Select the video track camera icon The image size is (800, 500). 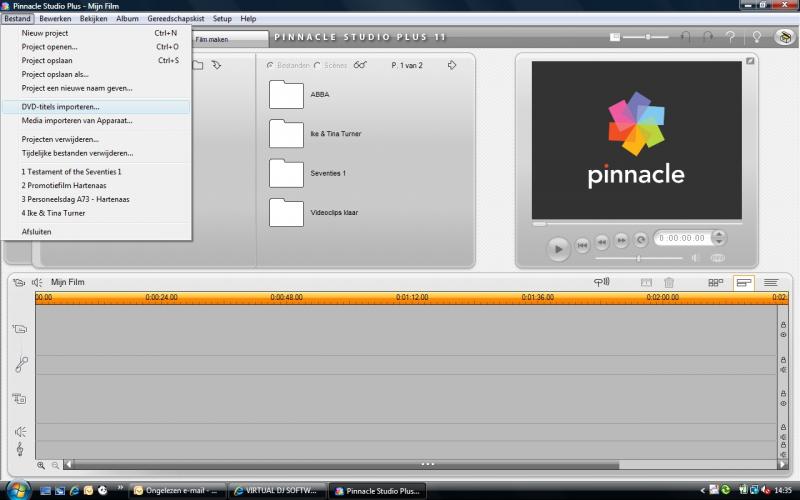[x=20, y=329]
